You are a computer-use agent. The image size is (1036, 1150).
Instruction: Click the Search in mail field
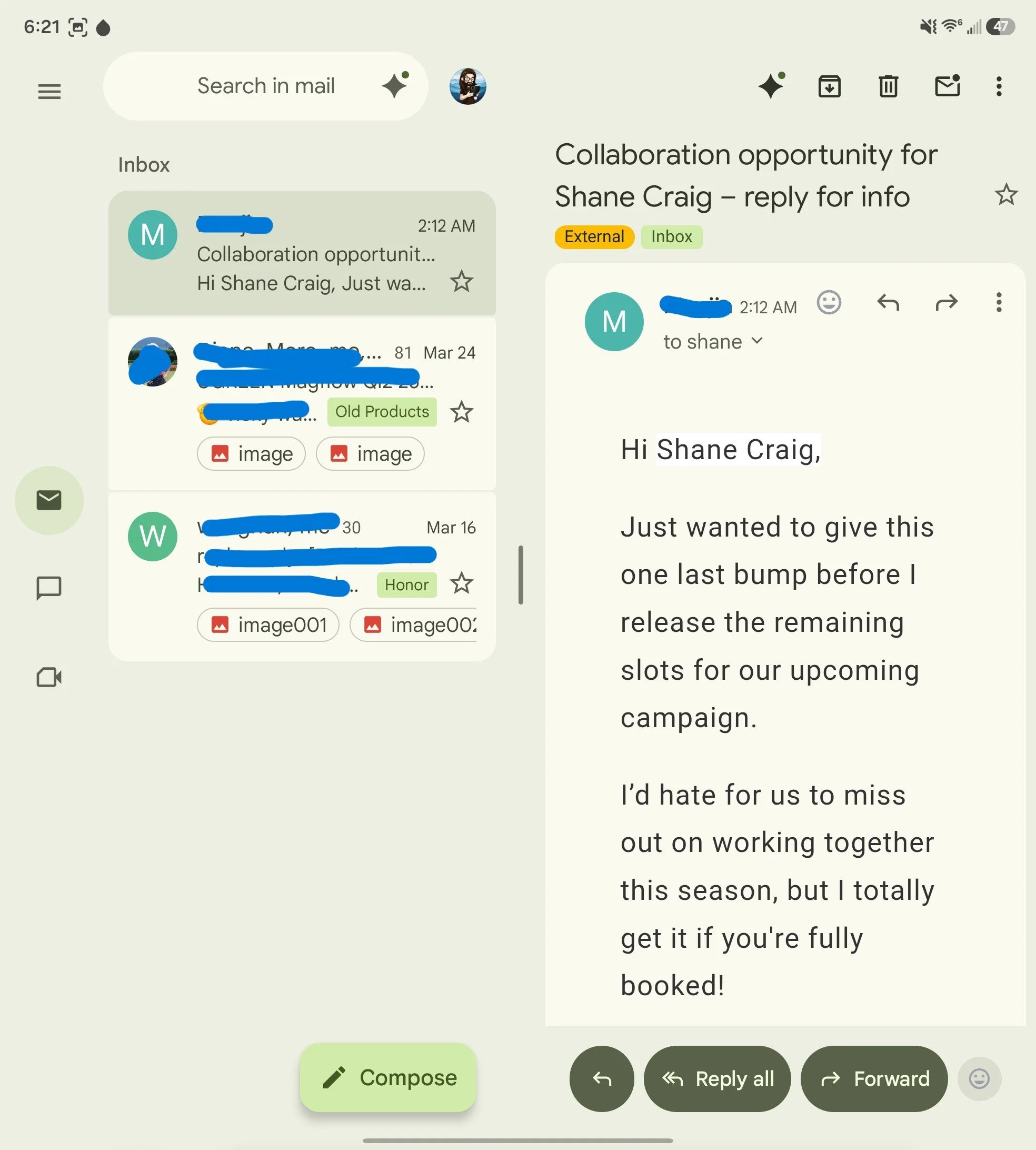click(x=265, y=86)
